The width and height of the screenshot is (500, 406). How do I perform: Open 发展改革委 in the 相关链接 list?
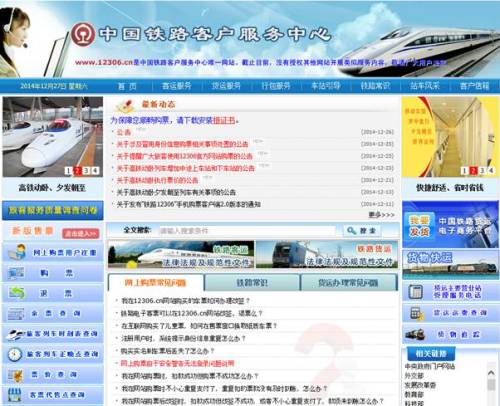coord(420,385)
